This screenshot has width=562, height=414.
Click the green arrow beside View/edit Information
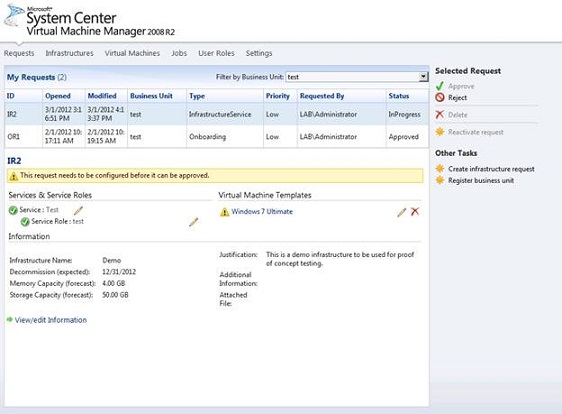point(10,319)
